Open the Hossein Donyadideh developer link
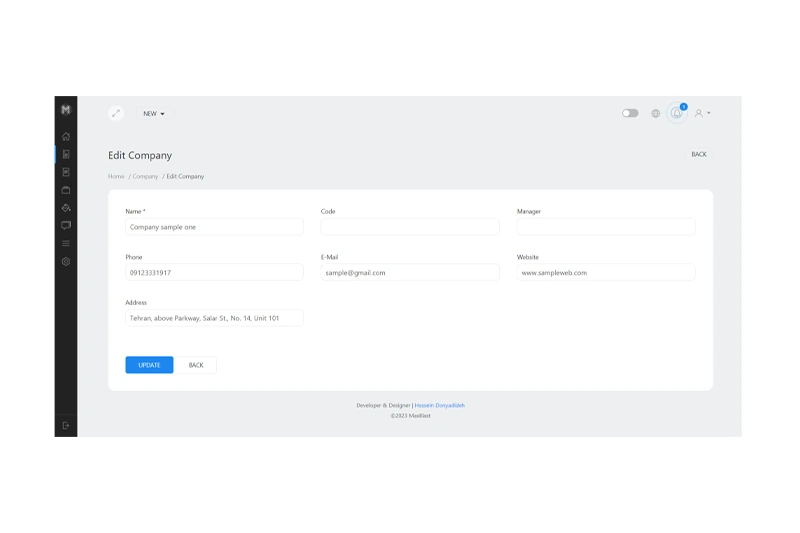 pos(439,406)
